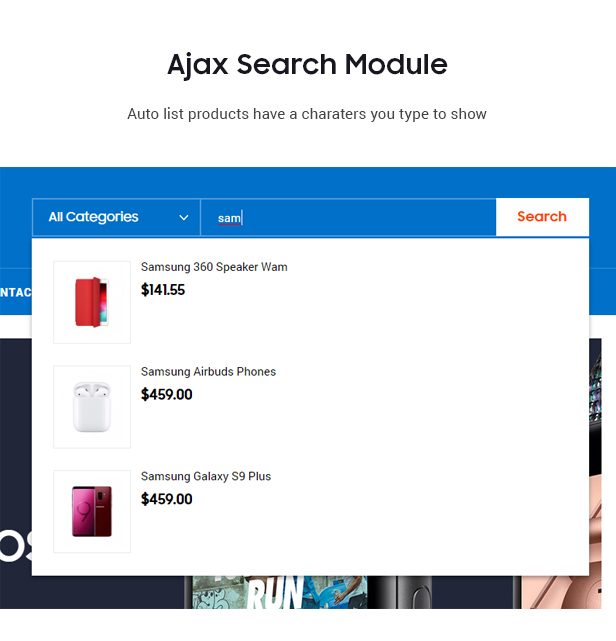Screen dimensions: 616x641
Task: Click the $141.55 price
Action: coord(163,290)
